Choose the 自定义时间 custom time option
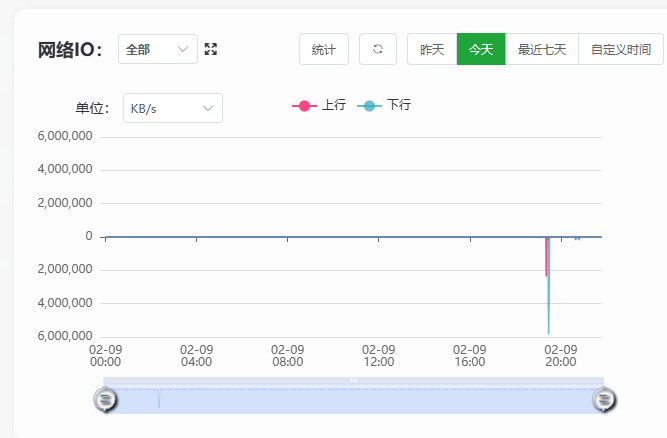The height and width of the screenshot is (438, 667). [x=620, y=49]
